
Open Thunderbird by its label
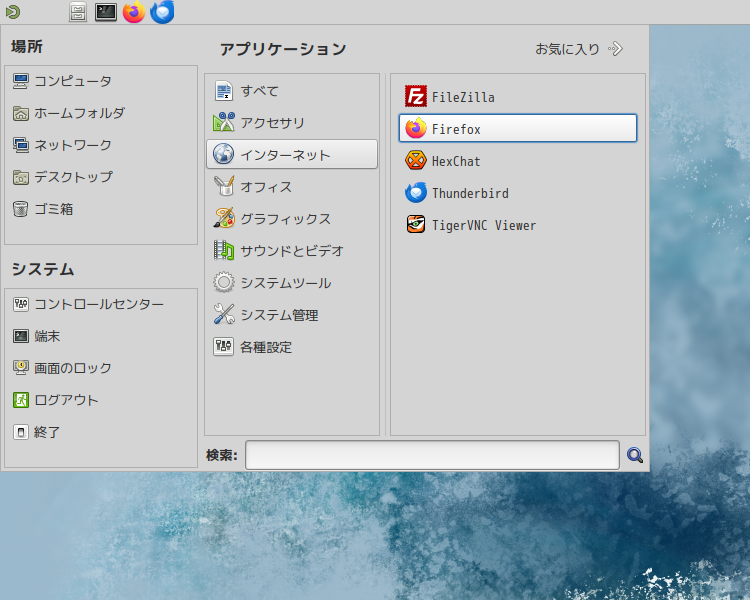click(470, 193)
